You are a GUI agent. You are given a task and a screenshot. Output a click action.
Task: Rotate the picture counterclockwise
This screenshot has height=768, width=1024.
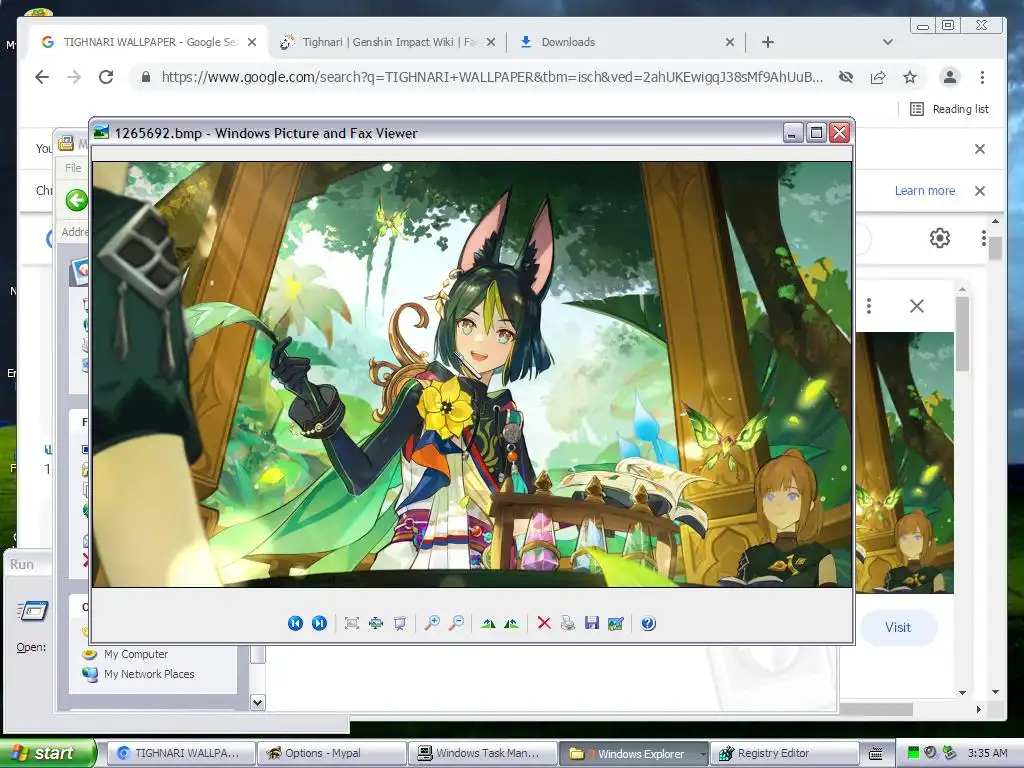(511, 623)
